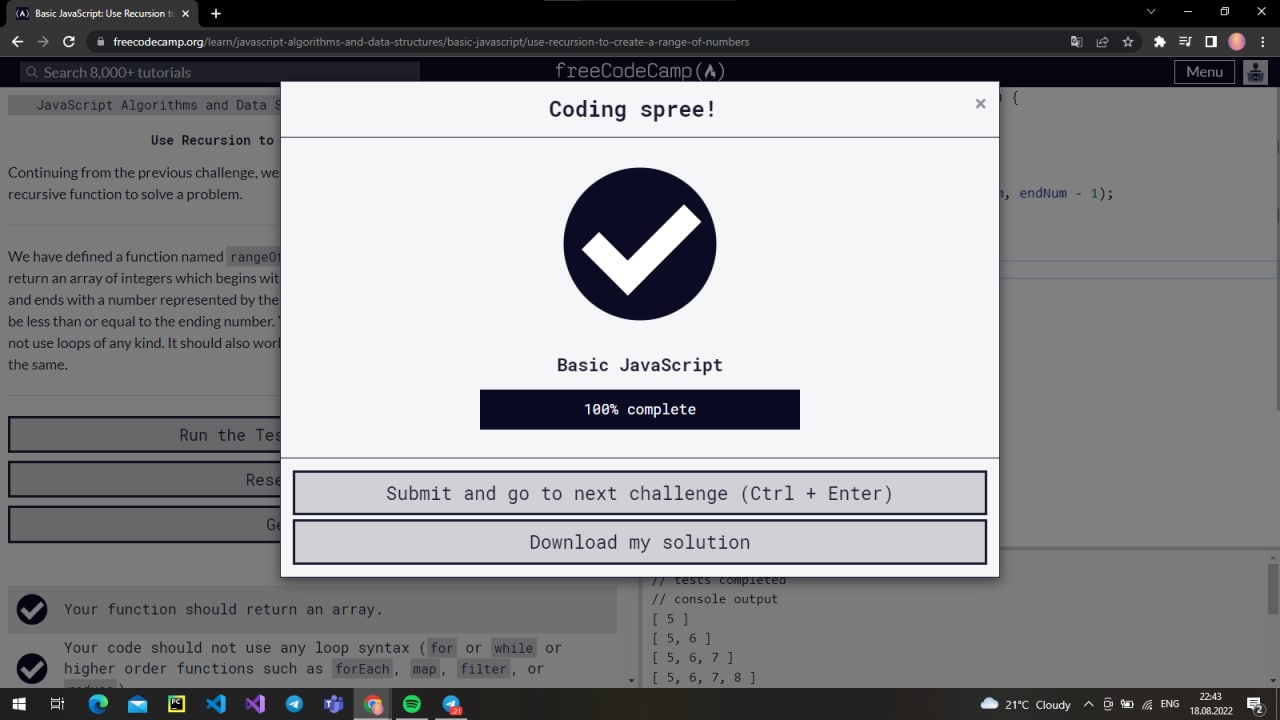Open the Google Translate page icon
Viewport: 1280px width, 720px height.
pos(1076,42)
